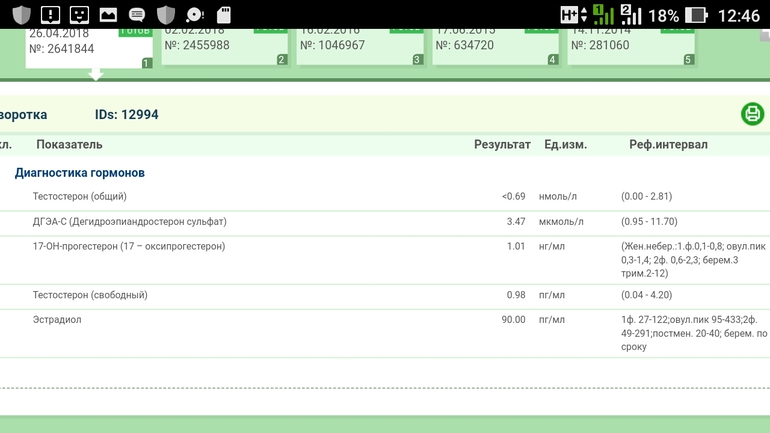Click the Результат column header

(x=502, y=145)
